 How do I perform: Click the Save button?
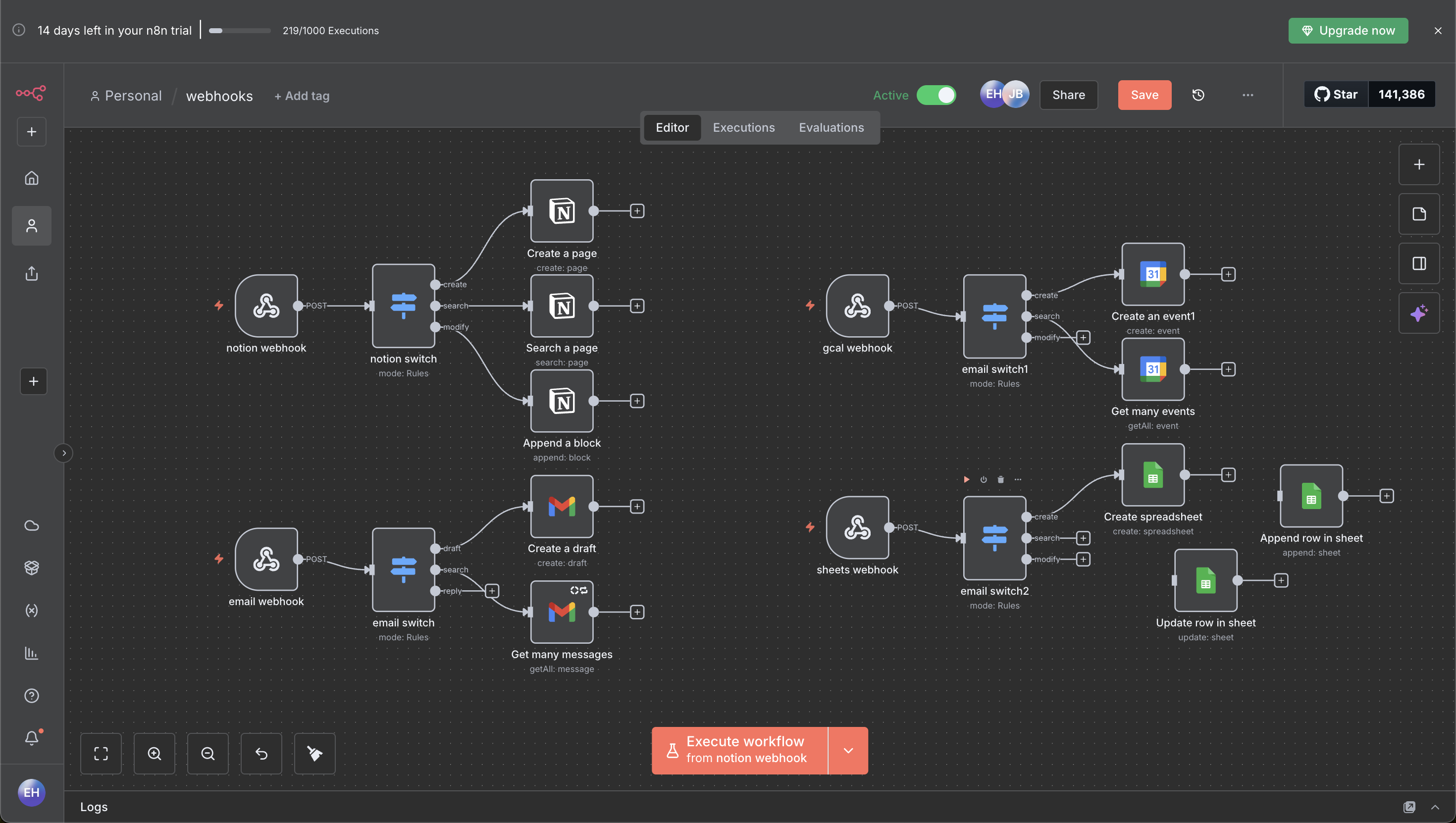[x=1144, y=95]
